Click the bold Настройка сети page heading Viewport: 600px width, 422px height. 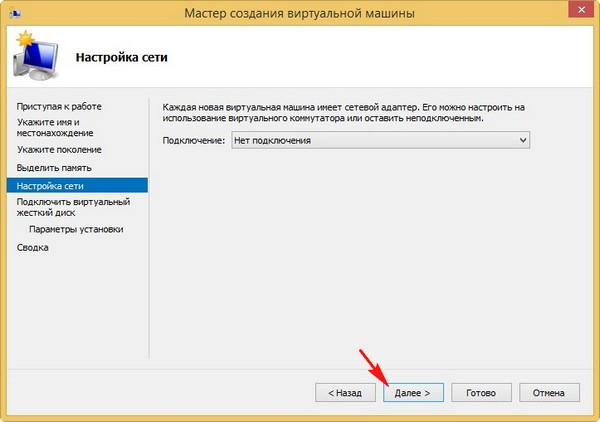click(121, 58)
